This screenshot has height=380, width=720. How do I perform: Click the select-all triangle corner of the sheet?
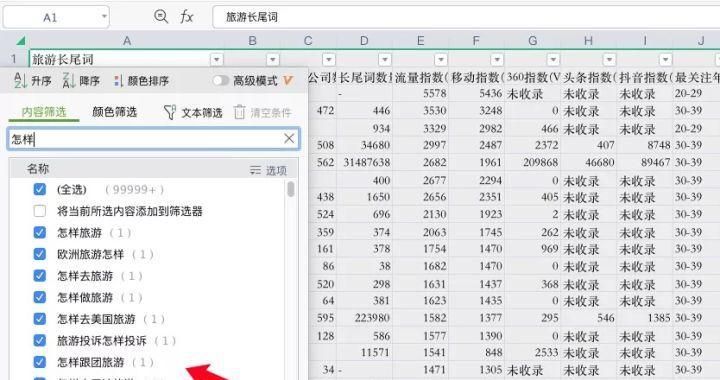click(x=20, y=41)
